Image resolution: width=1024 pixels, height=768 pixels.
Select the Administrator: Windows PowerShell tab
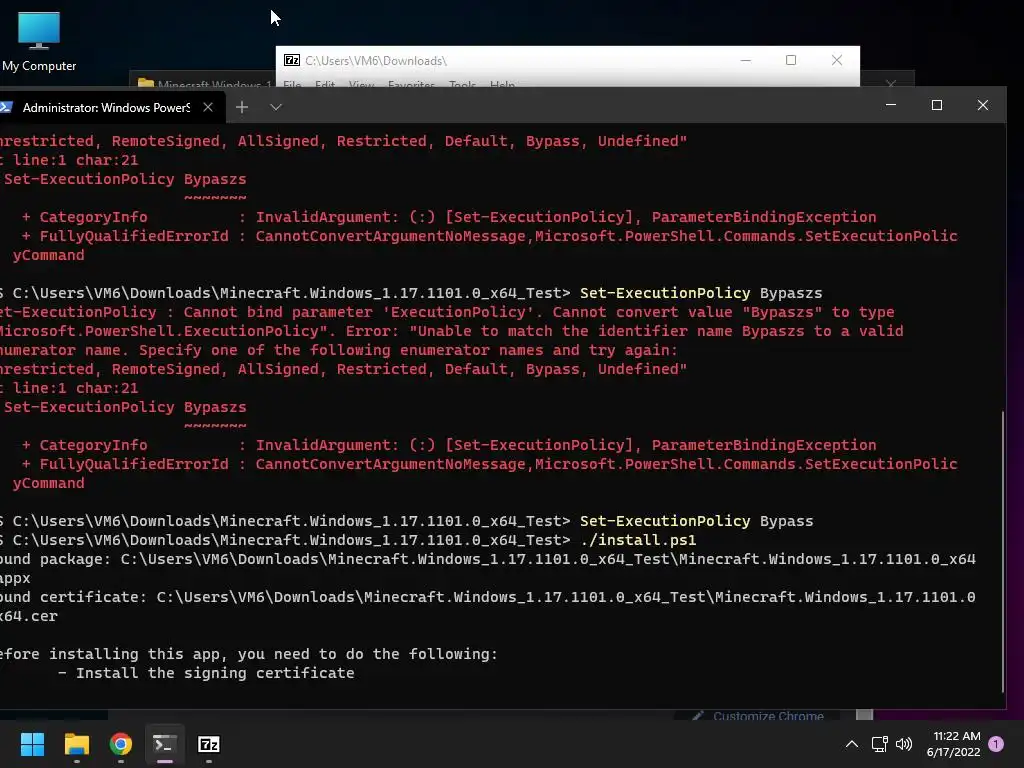[x=106, y=108]
